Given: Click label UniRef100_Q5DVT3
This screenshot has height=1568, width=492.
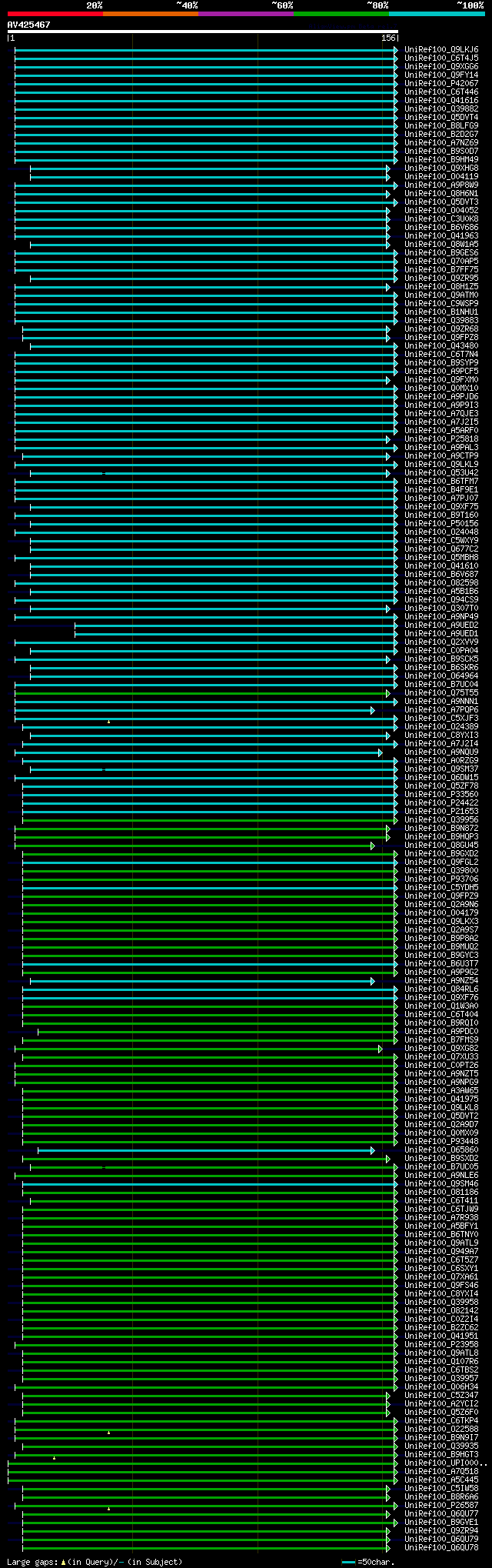Looking at the screenshot, I should pos(441,202).
